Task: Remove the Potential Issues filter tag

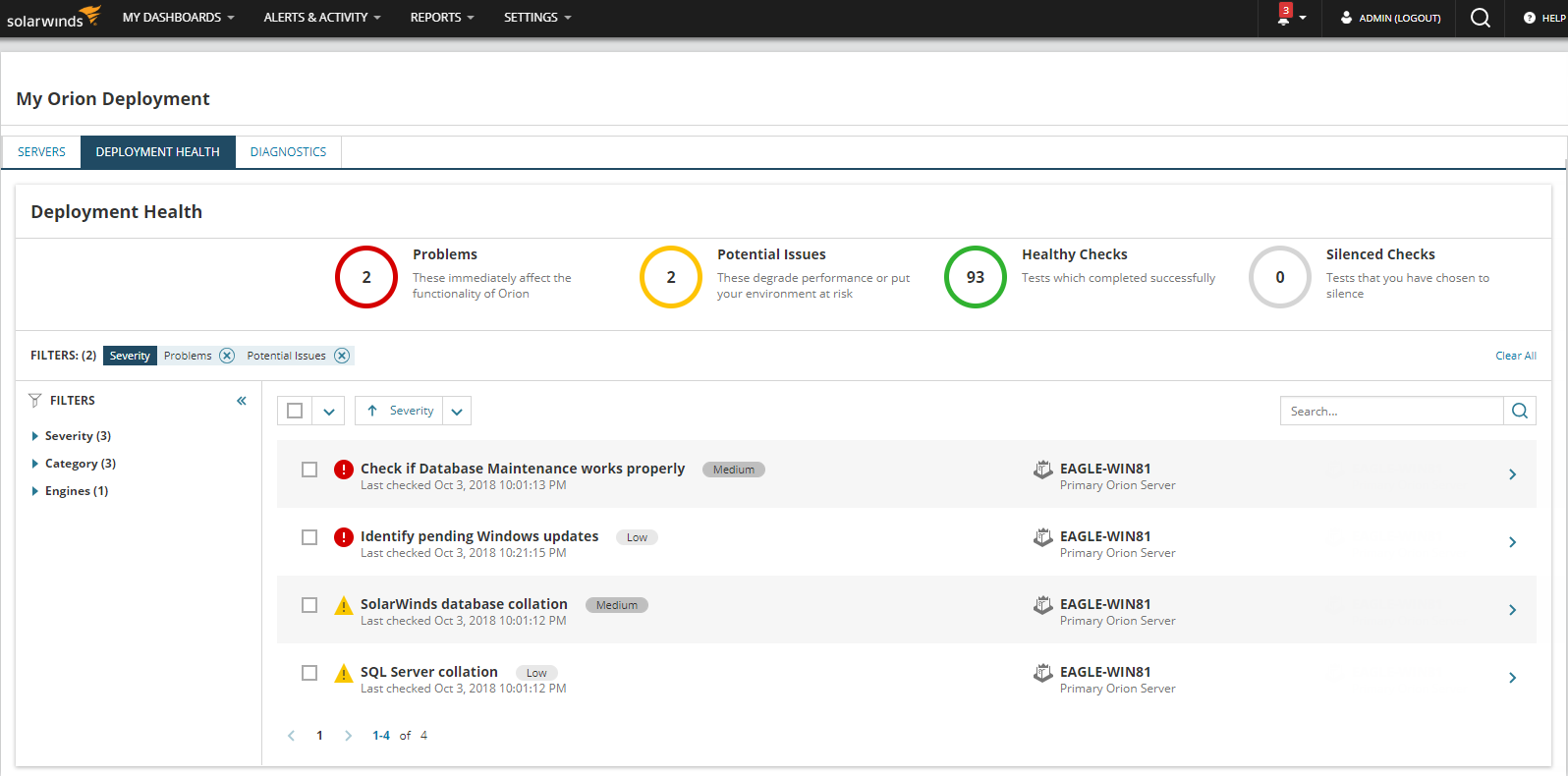Action: (342, 356)
